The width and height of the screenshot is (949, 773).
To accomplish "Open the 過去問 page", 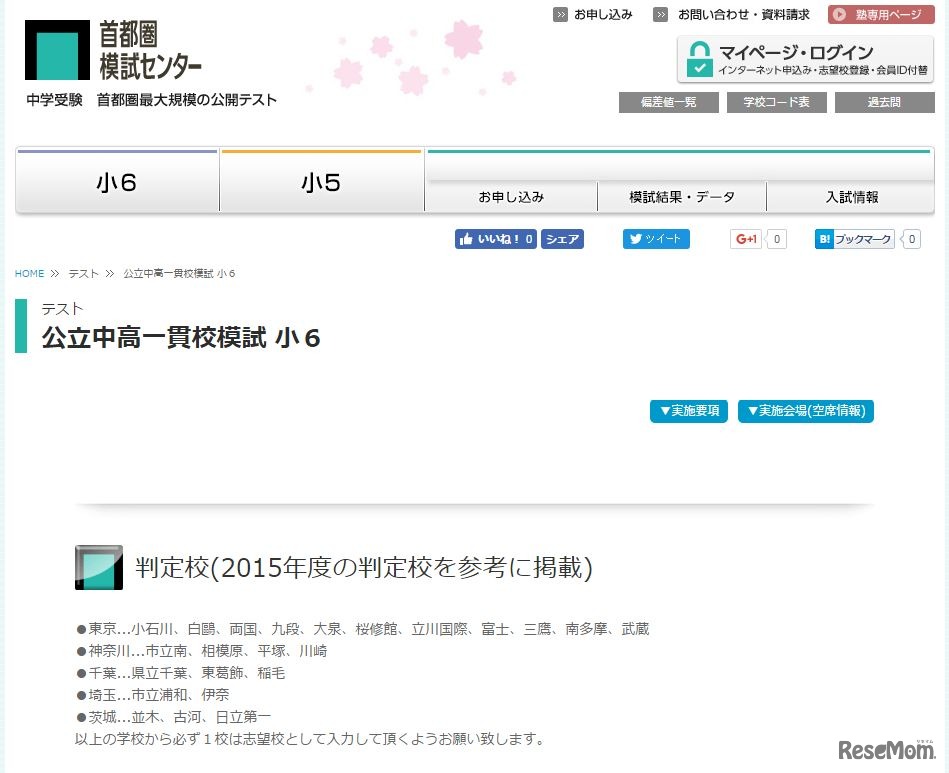I will (x=884, y=101).
